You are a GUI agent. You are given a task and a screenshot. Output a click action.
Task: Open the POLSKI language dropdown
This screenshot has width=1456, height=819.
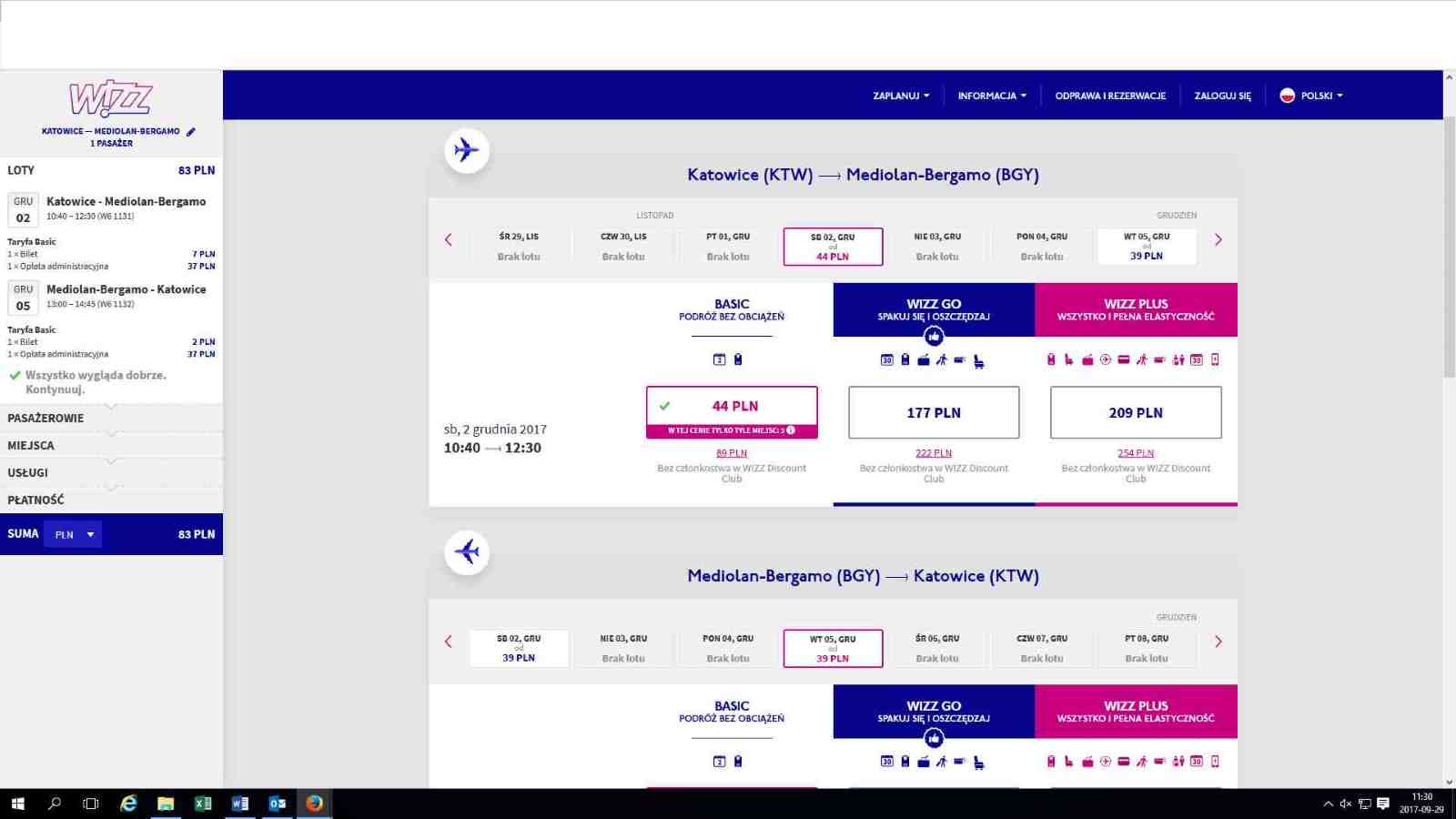[x=1311, y=96]
